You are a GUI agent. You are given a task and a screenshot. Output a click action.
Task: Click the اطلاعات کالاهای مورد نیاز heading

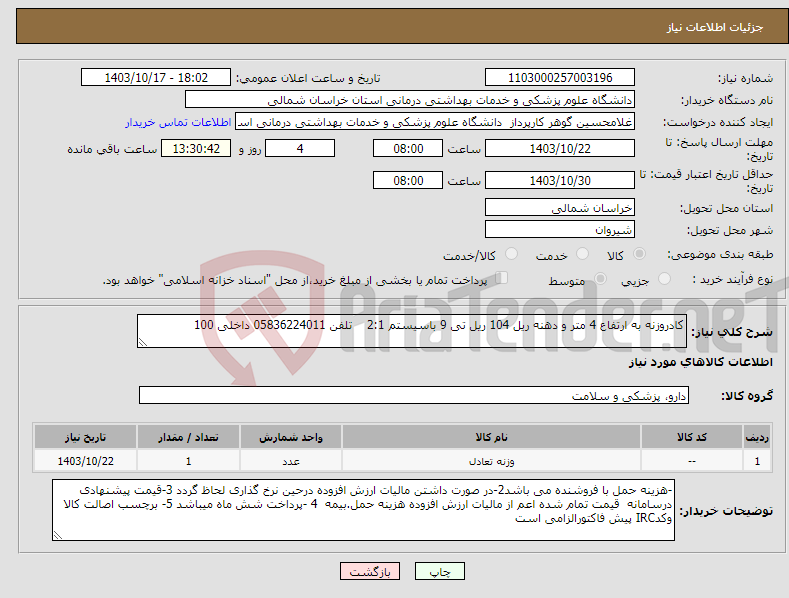click(x=700, y=362)
